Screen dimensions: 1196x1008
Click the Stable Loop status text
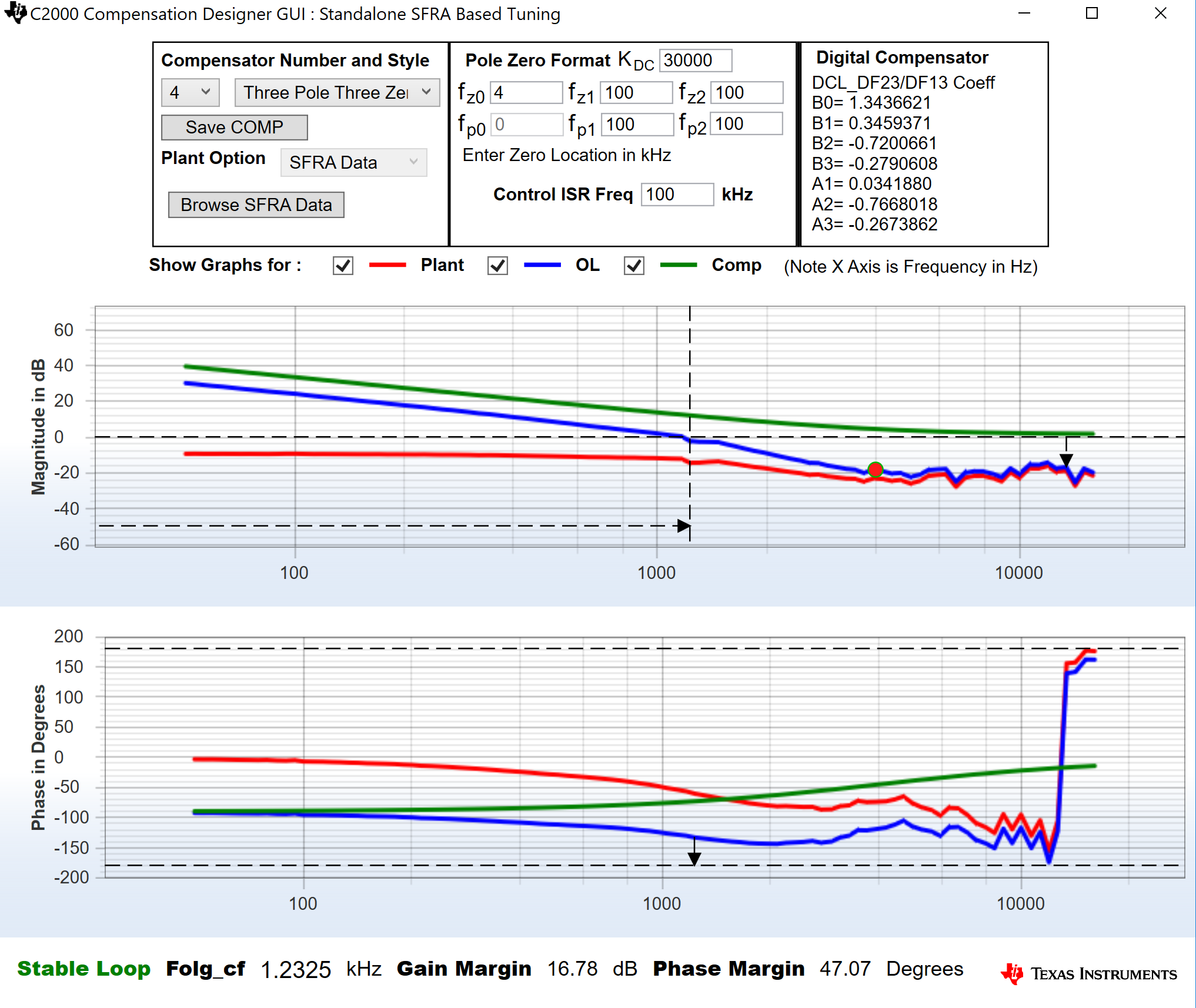coord(84,968)
